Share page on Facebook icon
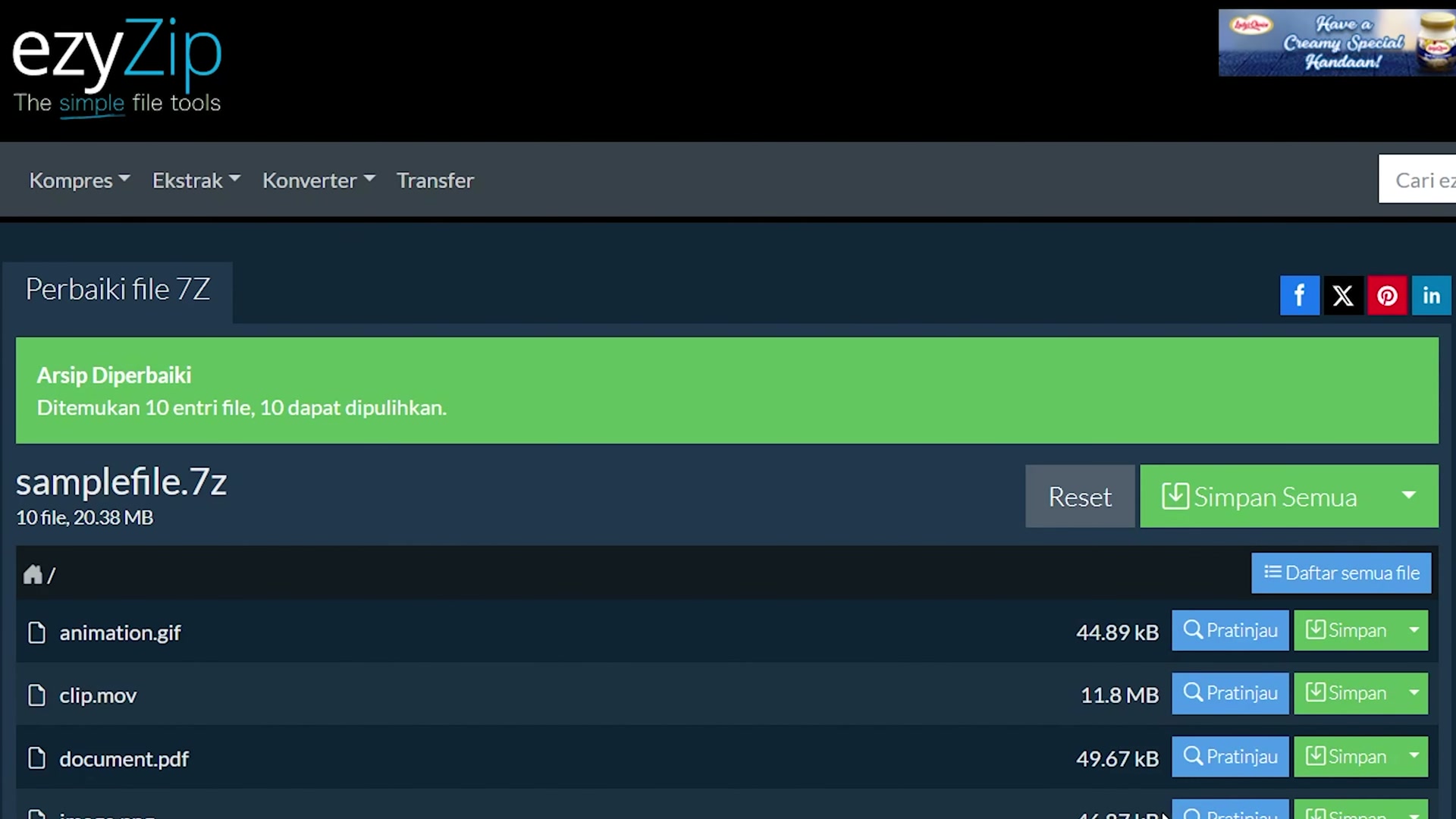Screen dimensions: 1456x819 (x=1299, y=295)
